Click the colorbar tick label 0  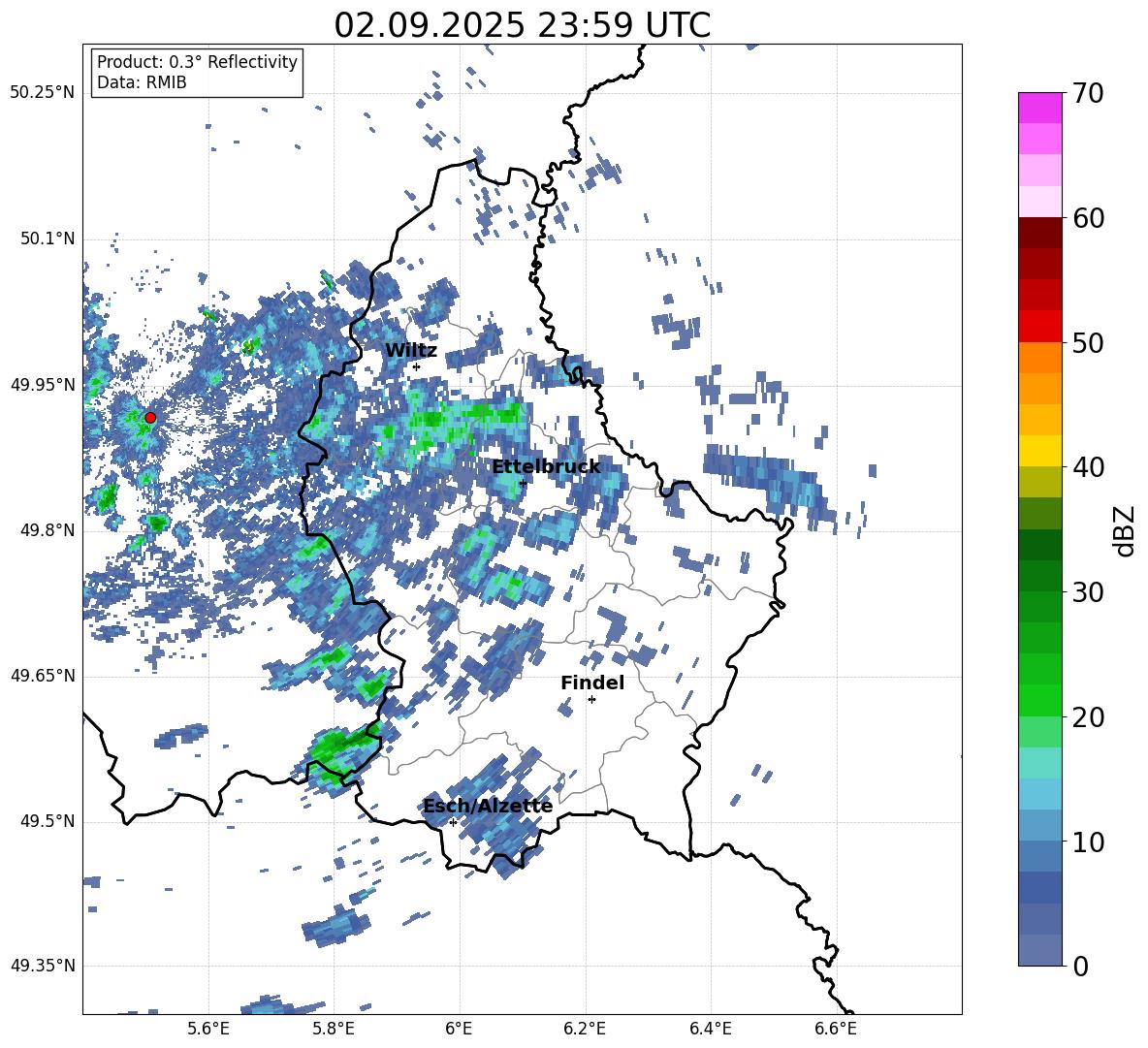tap(1080, 967)
